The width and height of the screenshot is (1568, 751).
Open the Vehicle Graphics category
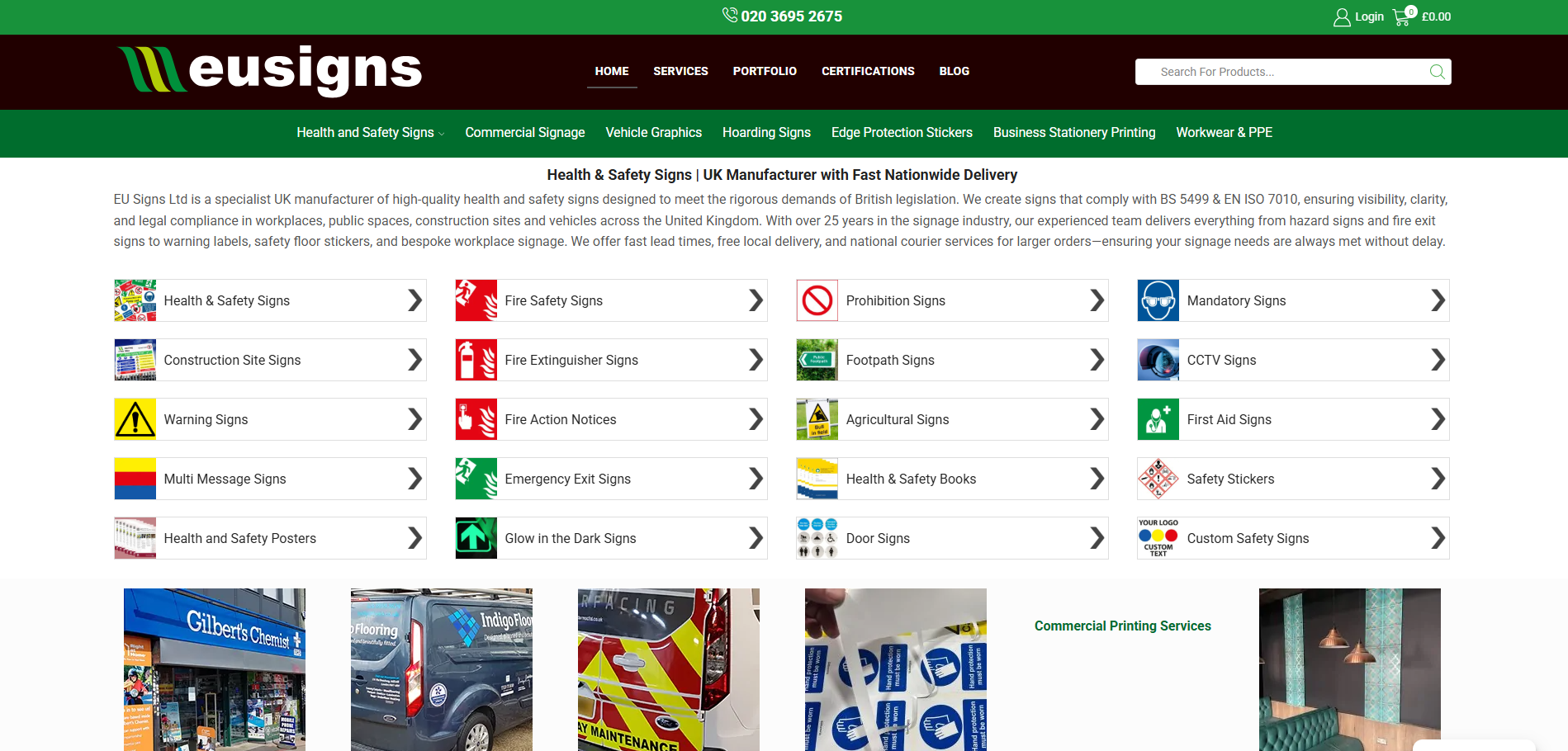653,133
